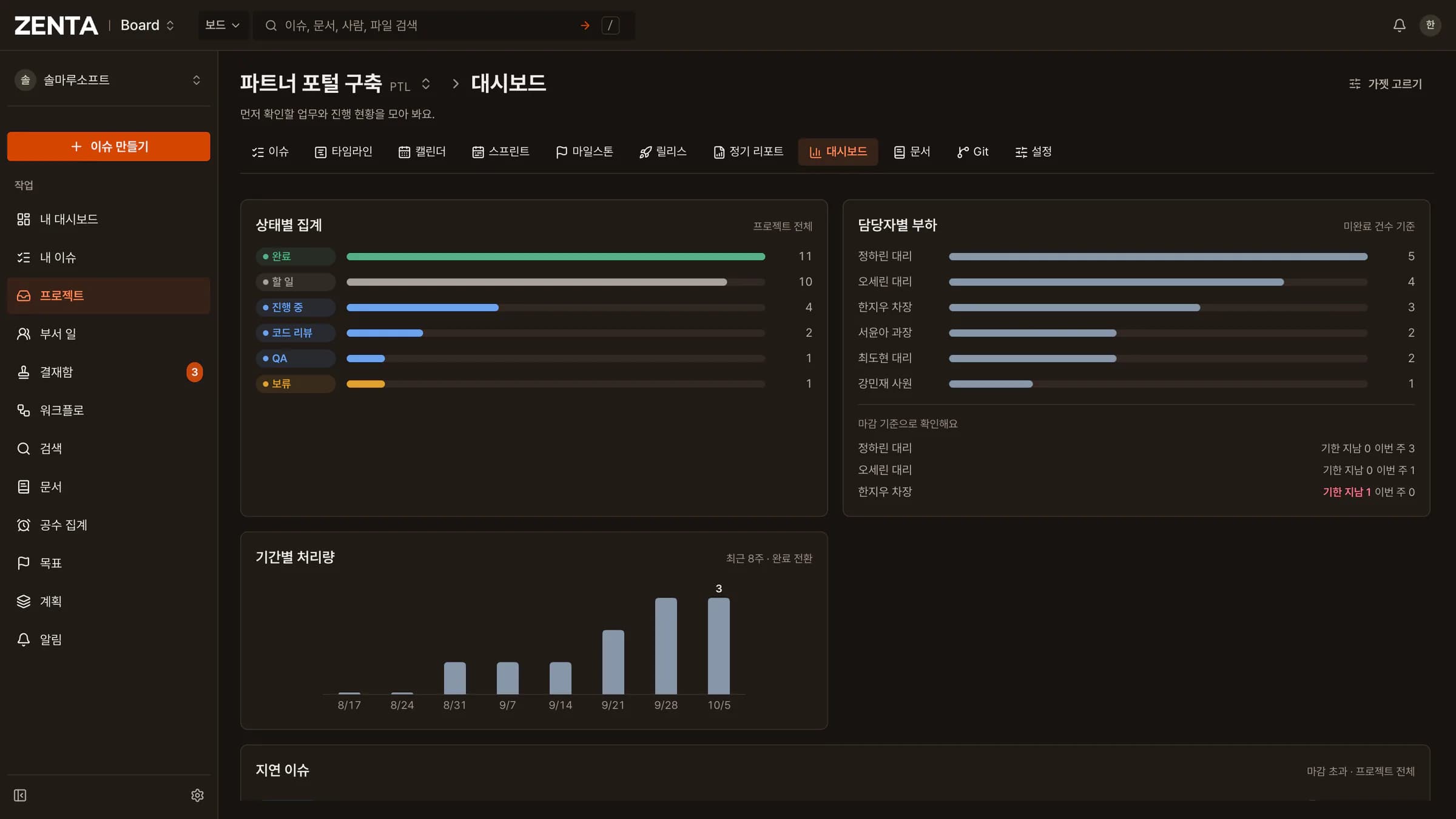The width and height of the screenshot is (1456, 819).
Task: Open 검색 in the sidebar
Action: click(x=109, y=448)
